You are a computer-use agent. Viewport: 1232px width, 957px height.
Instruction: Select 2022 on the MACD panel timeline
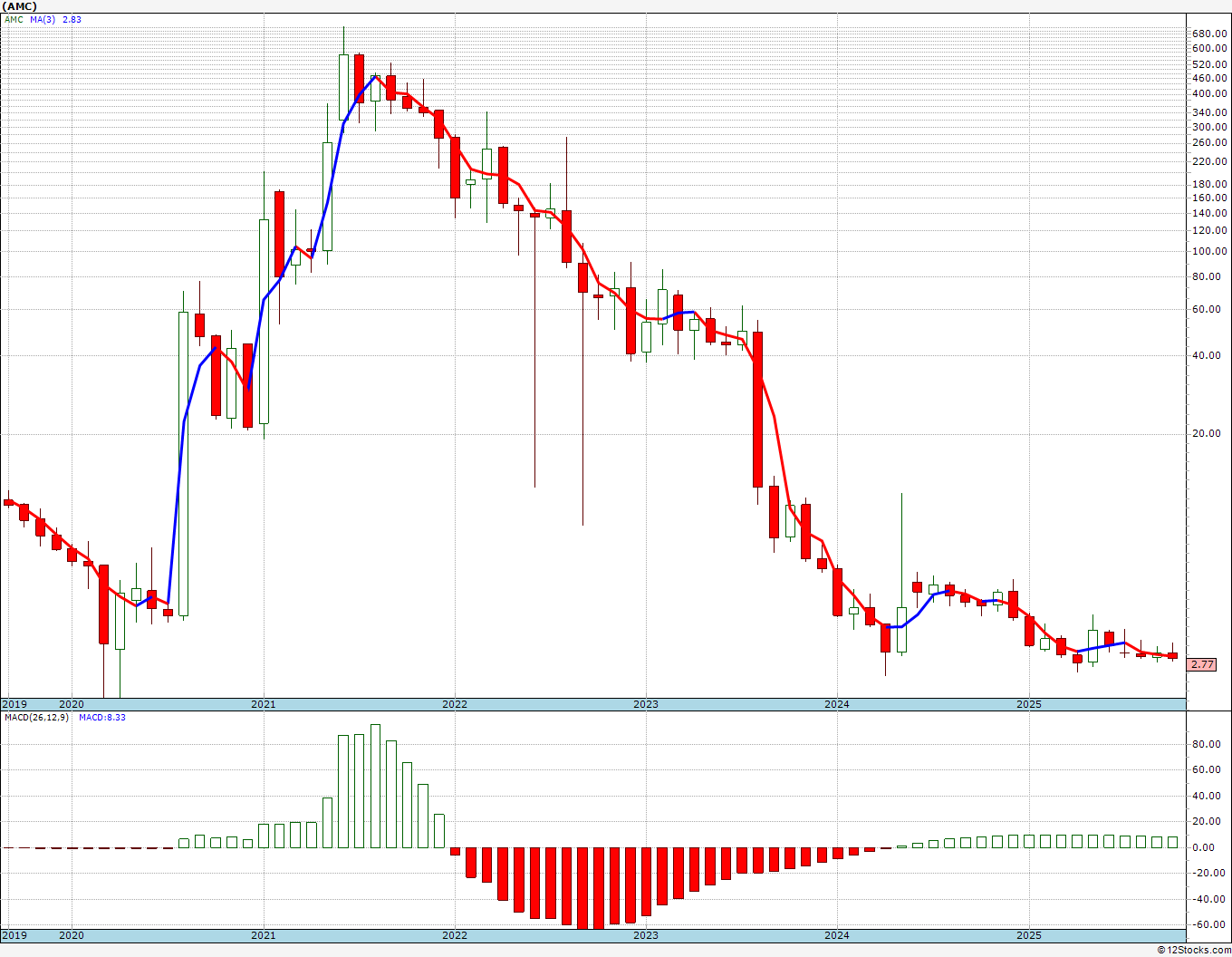[x=454, y=935]
